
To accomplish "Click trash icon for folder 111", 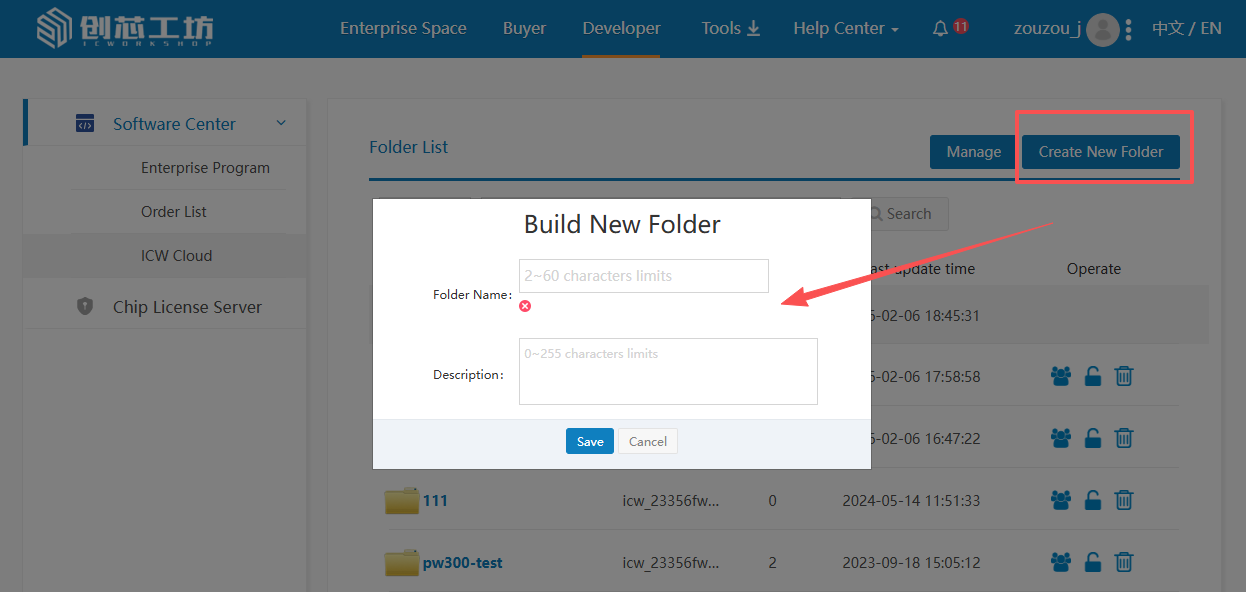I will pos(1124,500).
